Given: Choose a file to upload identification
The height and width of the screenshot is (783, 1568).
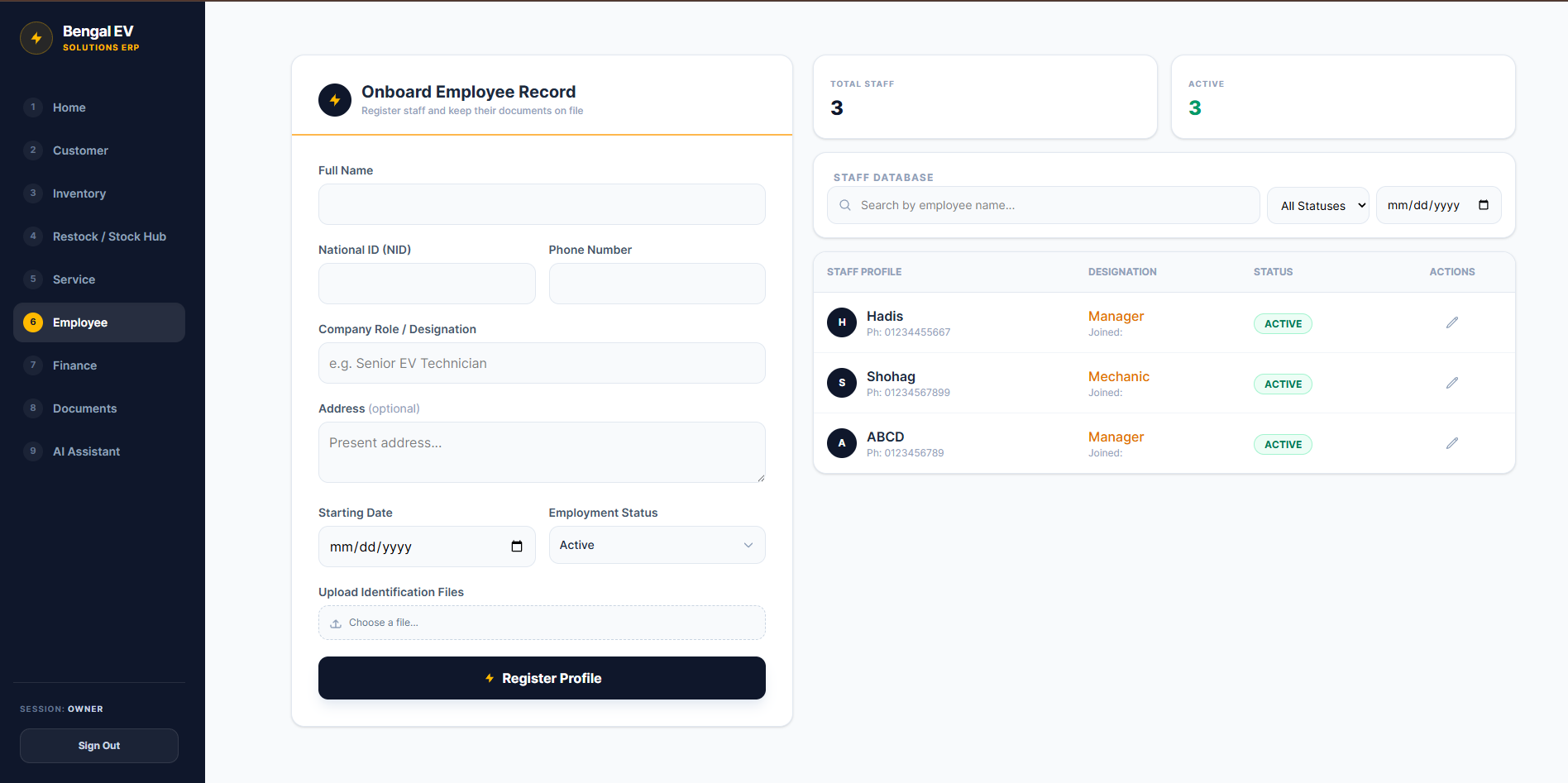Looking at the screenshot, I should tap(542, 623).
